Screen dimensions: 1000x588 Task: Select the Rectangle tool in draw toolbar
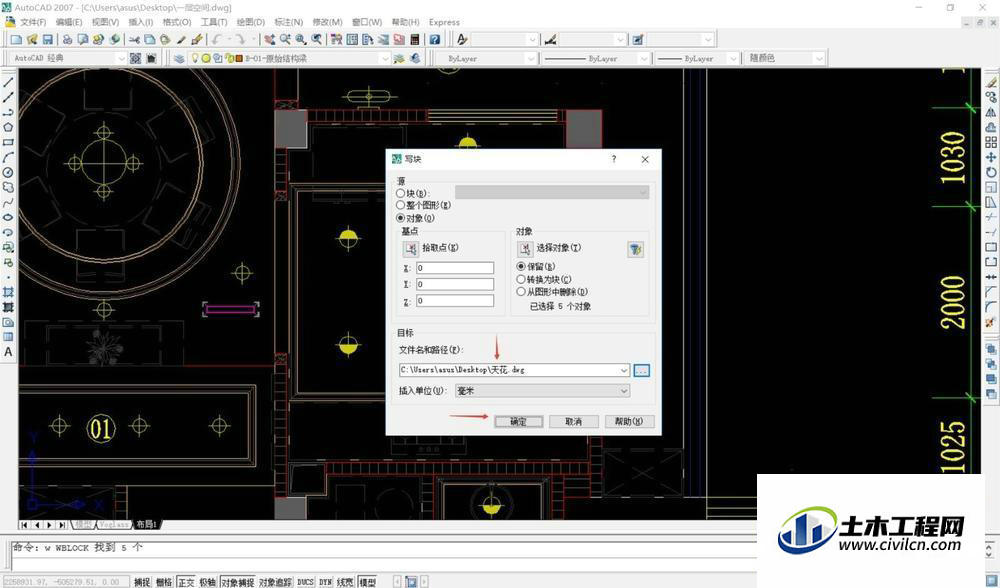pos(8,142)
